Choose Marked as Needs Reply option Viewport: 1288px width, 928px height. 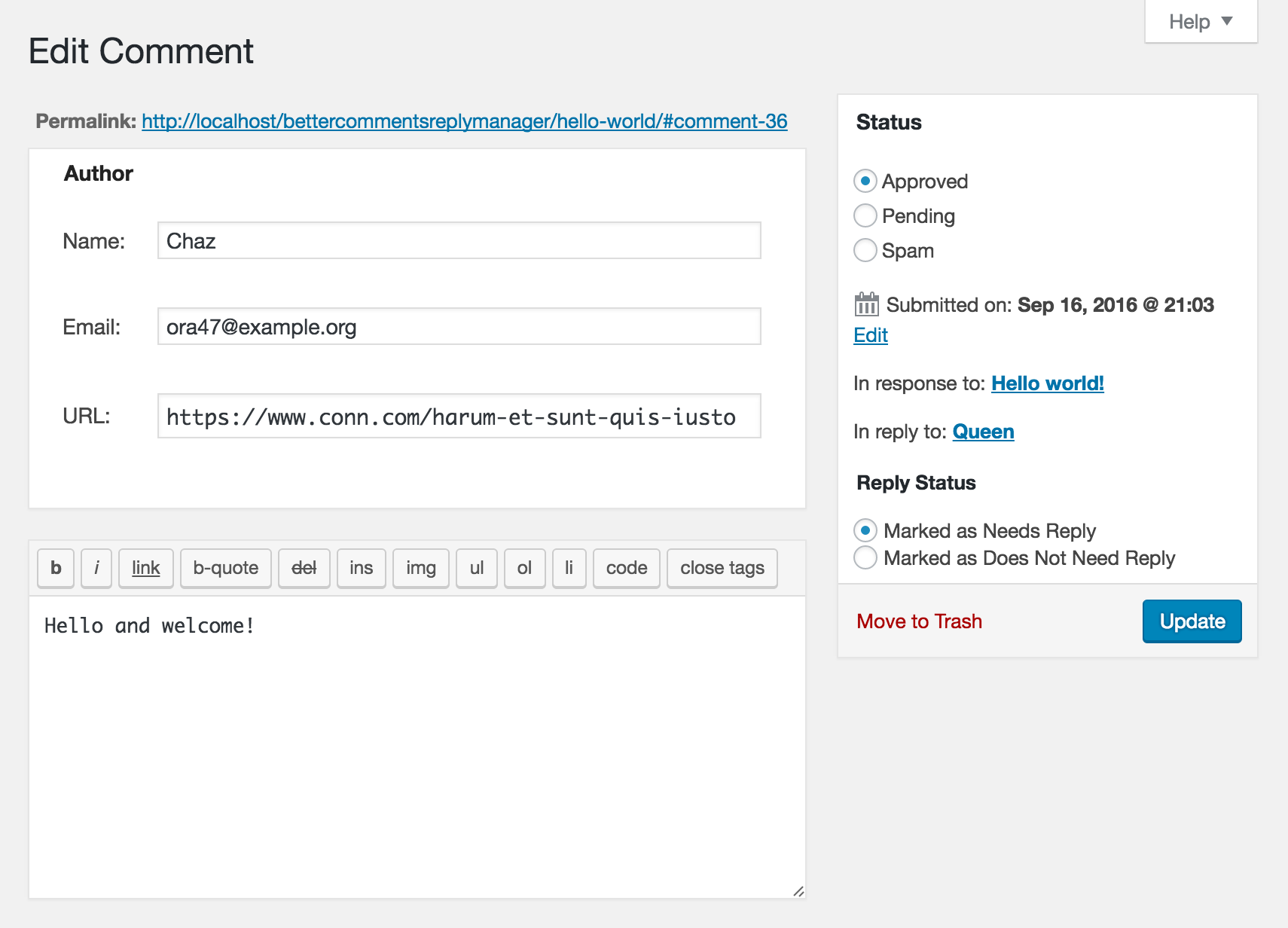[x=865, y=530]
